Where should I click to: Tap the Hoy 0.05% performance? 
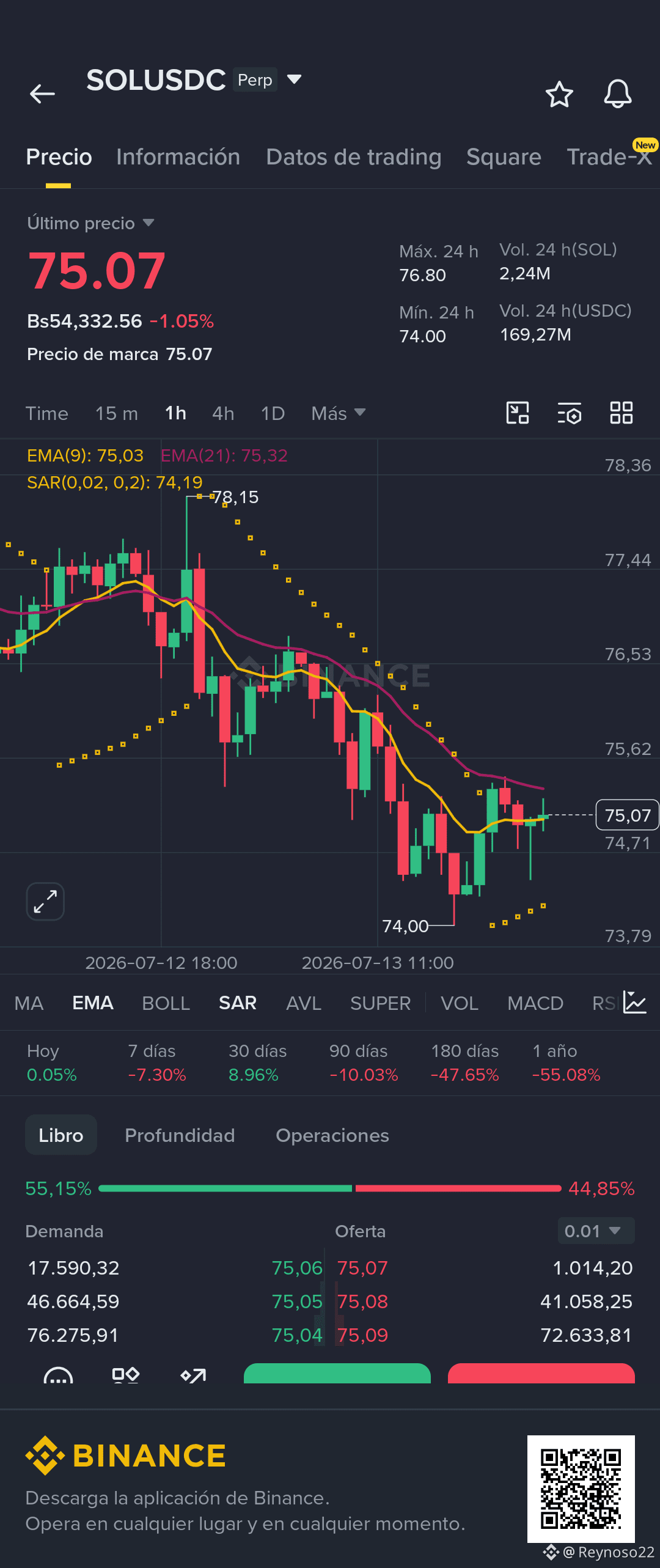[52, 1062]
